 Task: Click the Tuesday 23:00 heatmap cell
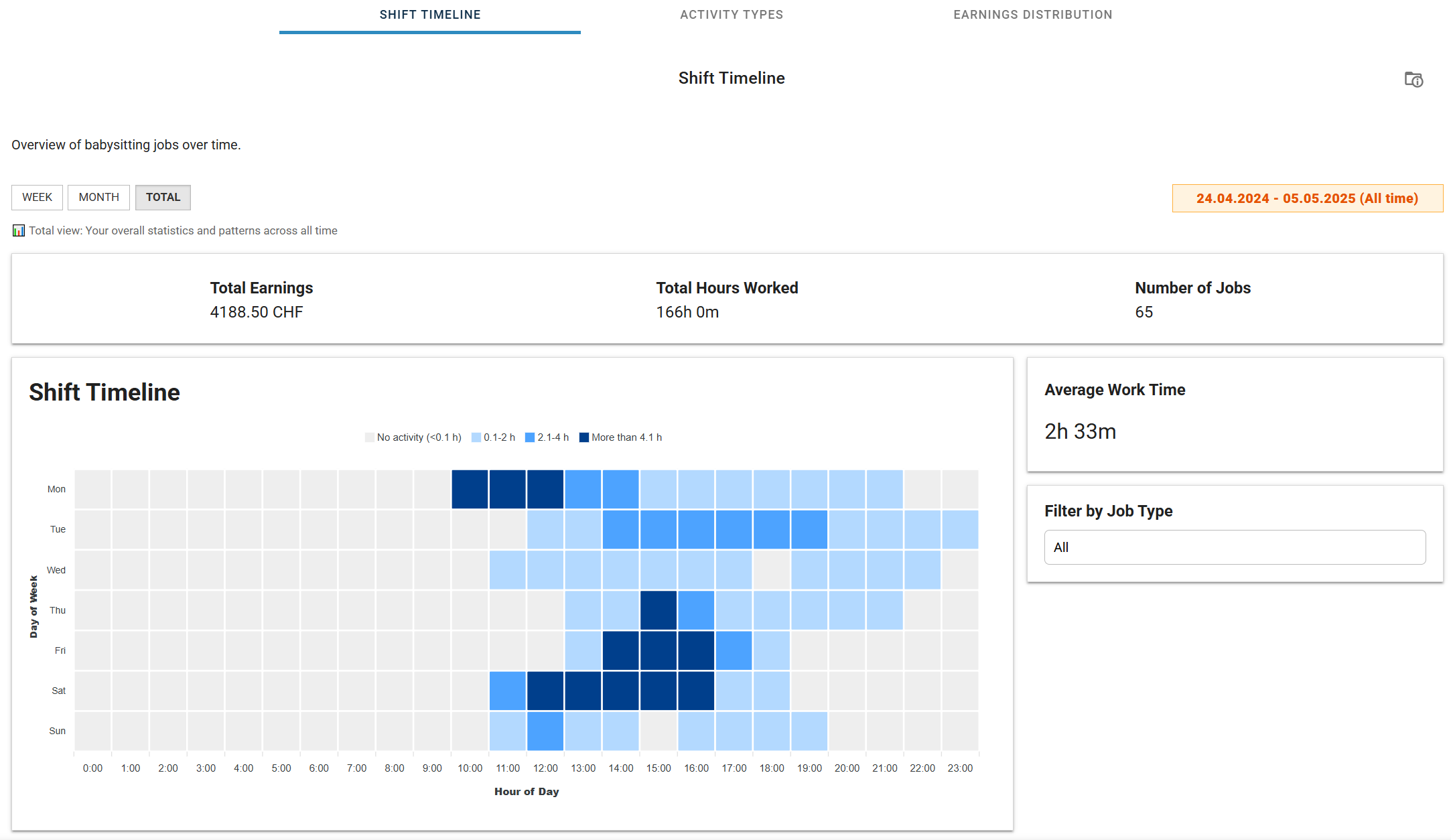tap(960, 529)
